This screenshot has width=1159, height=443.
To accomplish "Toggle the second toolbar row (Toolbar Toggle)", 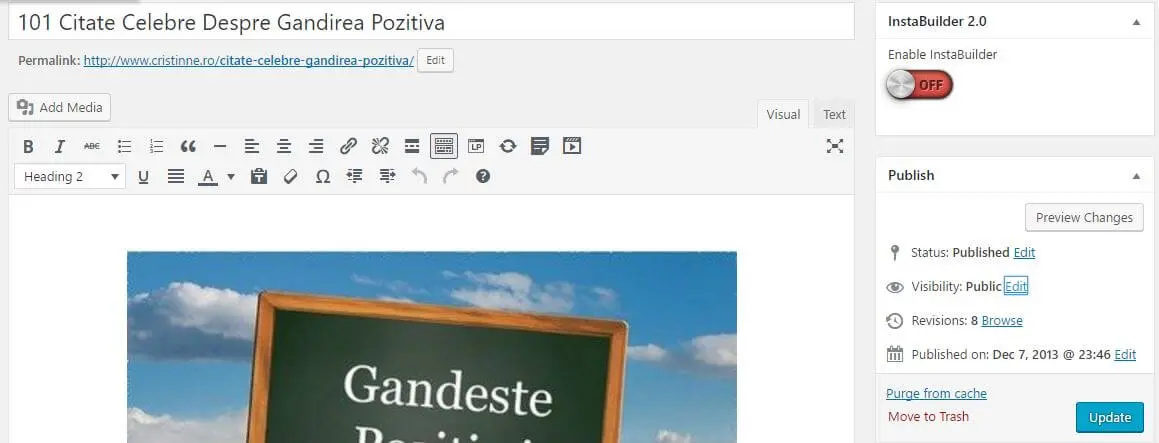I will (x=444, y=146).
